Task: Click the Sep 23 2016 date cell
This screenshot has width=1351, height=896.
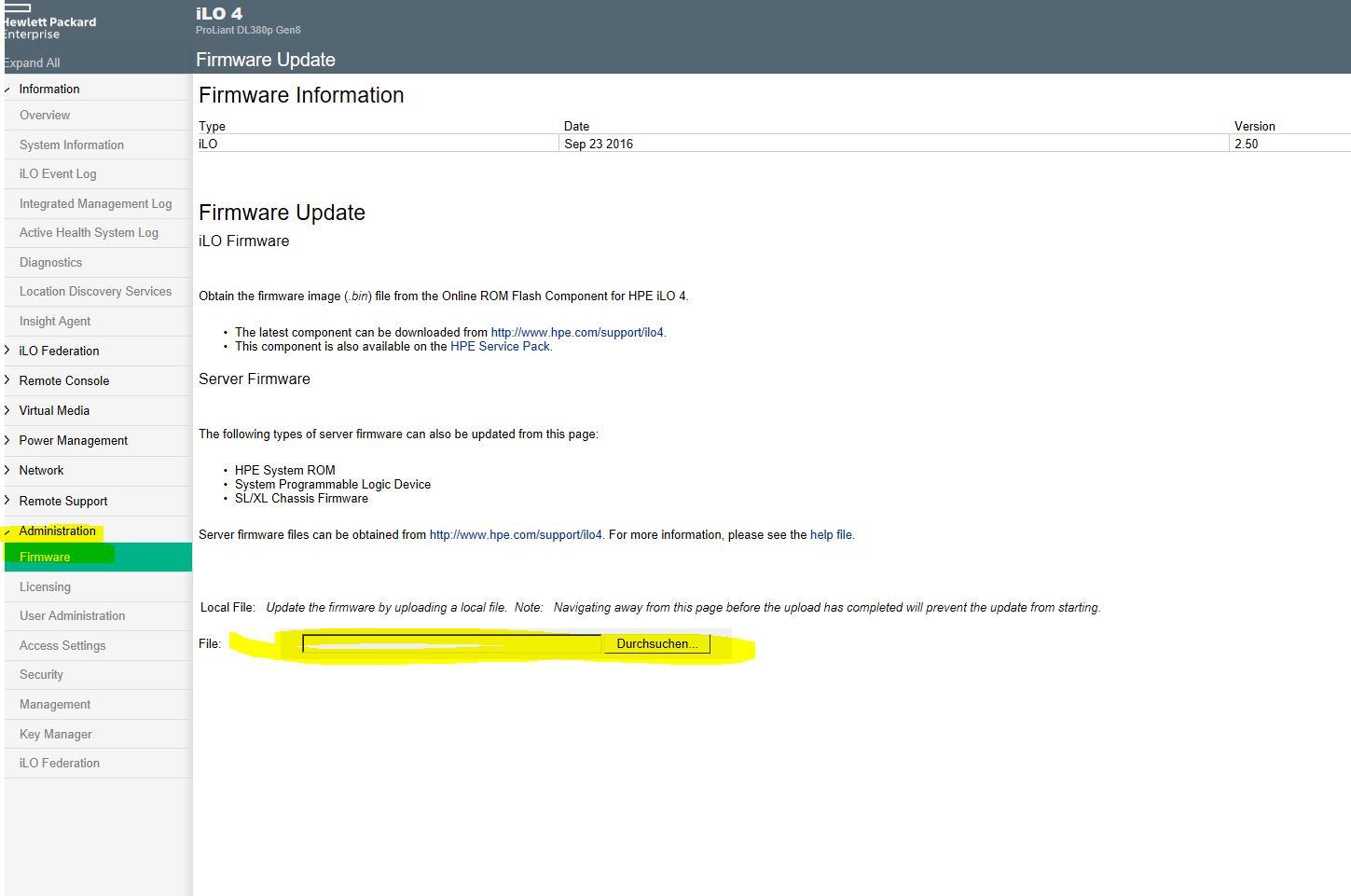Action: (599, 144)
